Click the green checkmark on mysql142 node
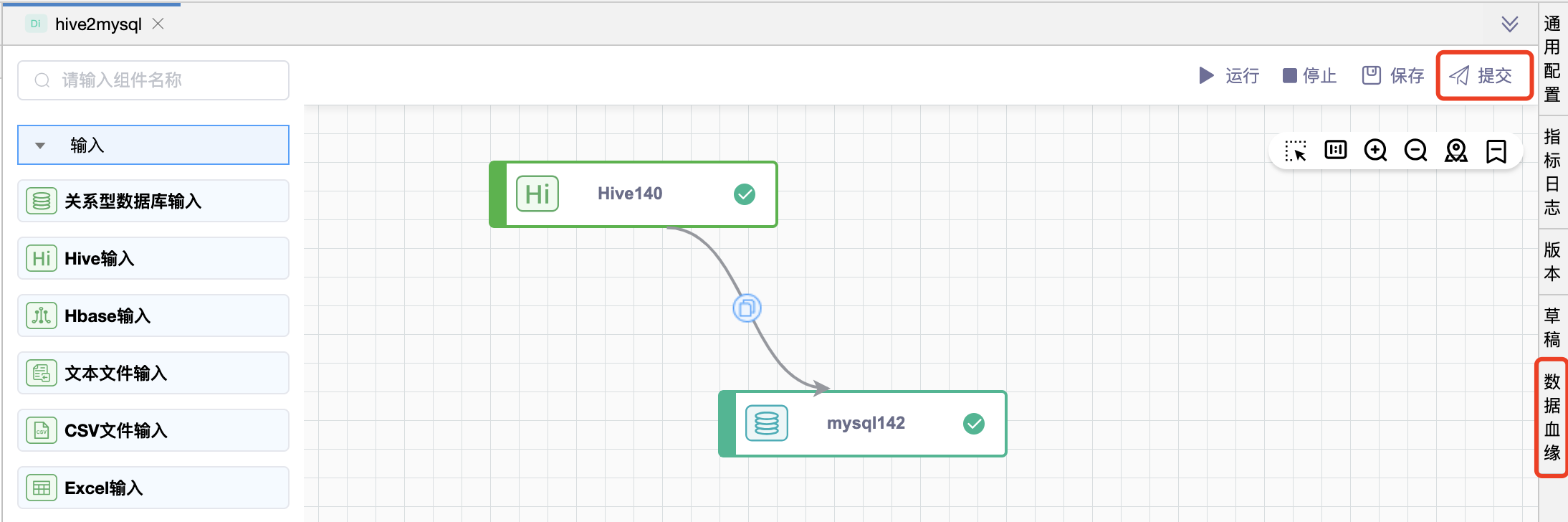The height and width of the screenshot is (522, 1568). tap(974, 424)
